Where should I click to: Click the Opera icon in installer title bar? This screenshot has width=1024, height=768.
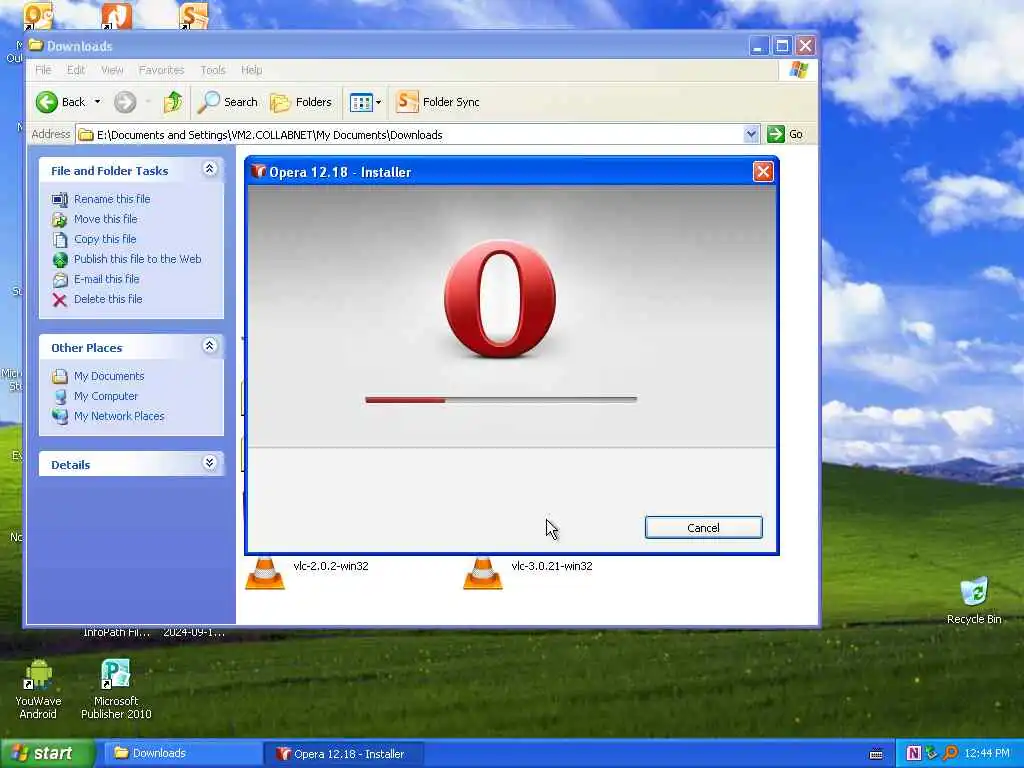(259, 172)
